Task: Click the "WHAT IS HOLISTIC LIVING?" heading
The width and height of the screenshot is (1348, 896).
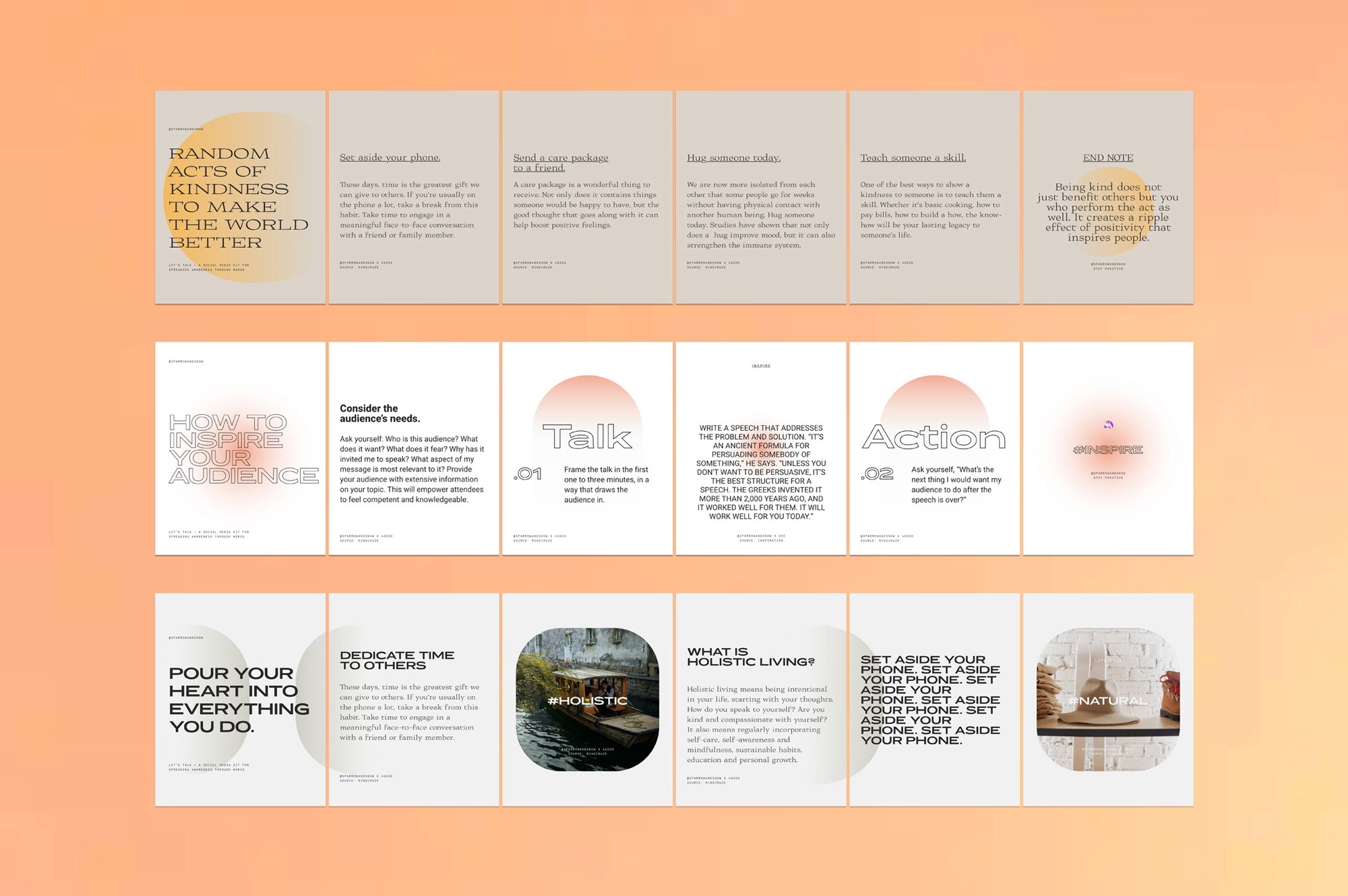Action: point(751,657)
